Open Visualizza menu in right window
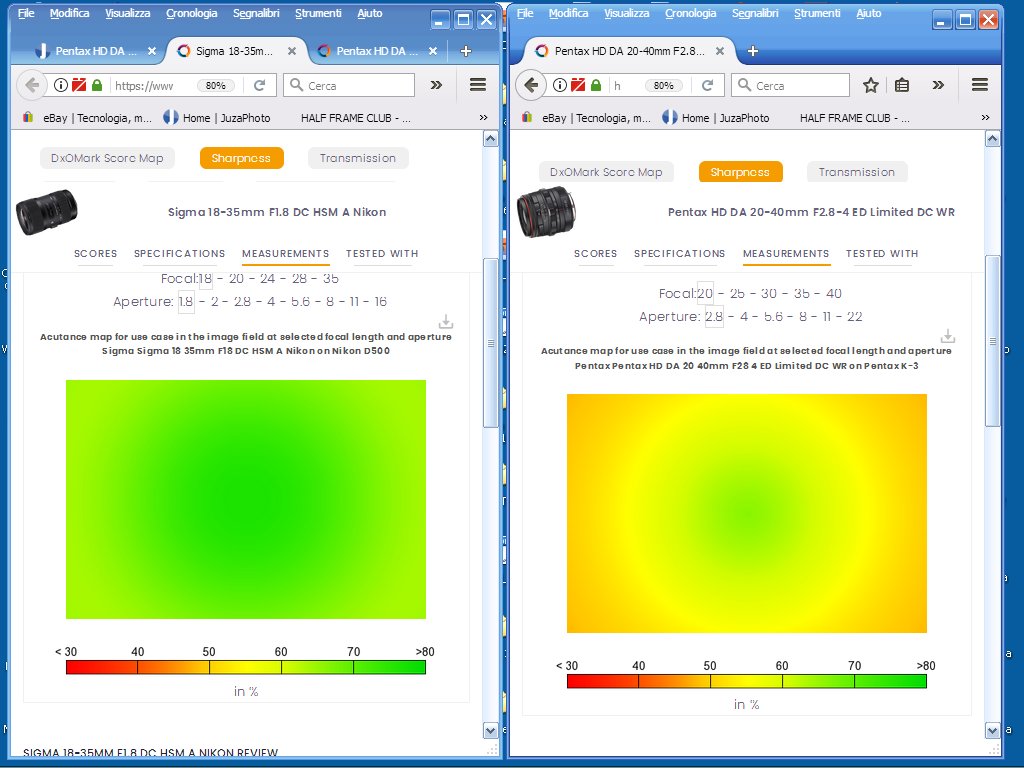 626,13
